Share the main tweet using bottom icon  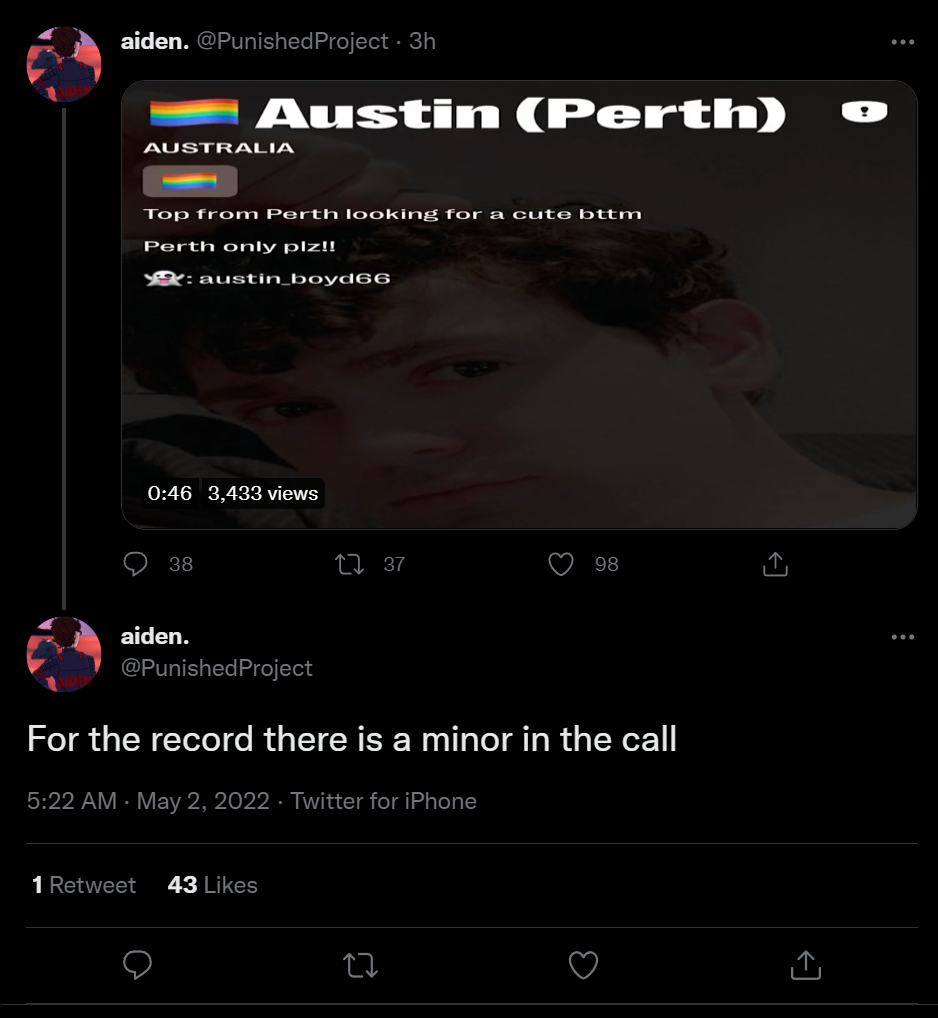click(806, 965)
